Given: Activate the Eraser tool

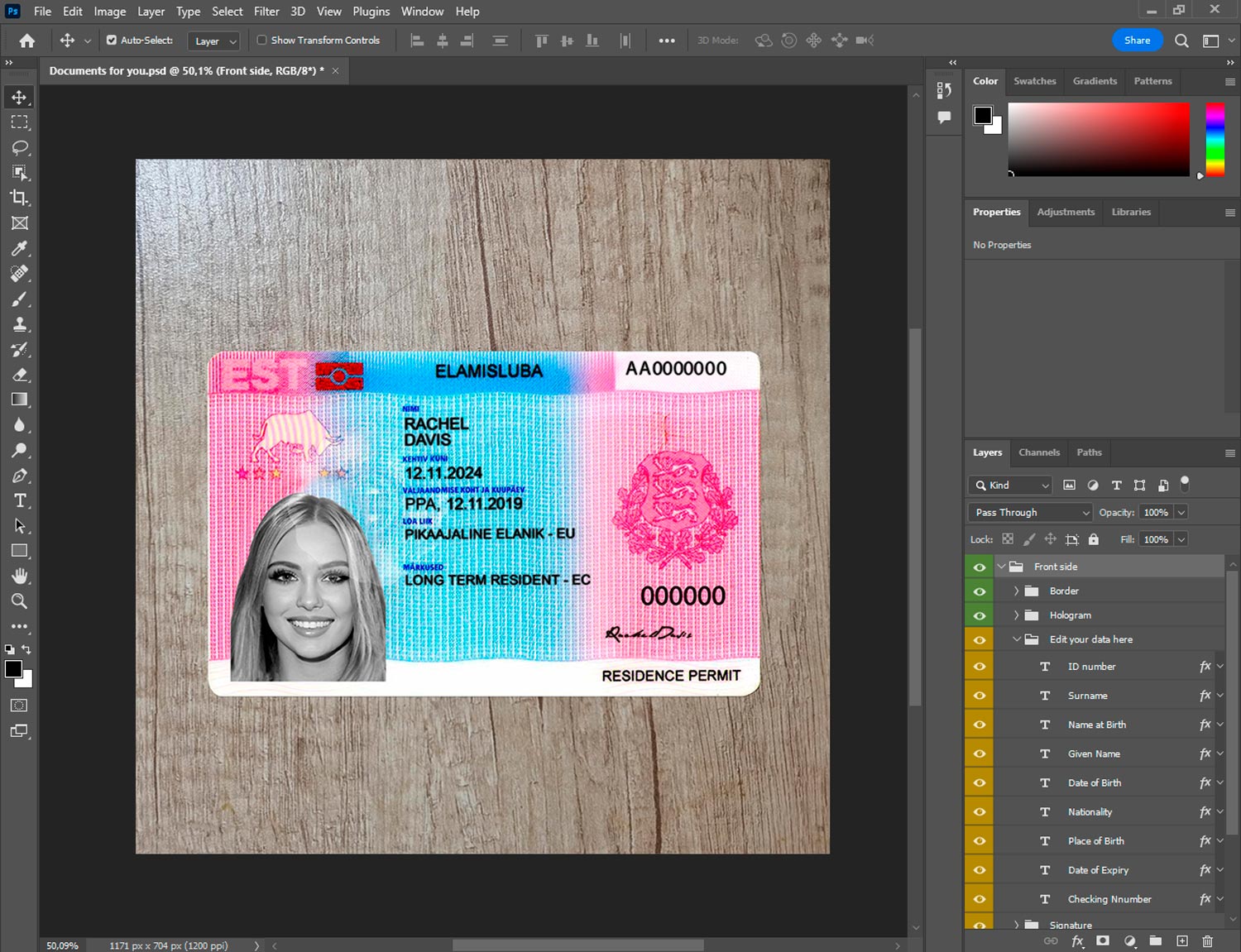Looking at the screenshot, I should point(19,375).
